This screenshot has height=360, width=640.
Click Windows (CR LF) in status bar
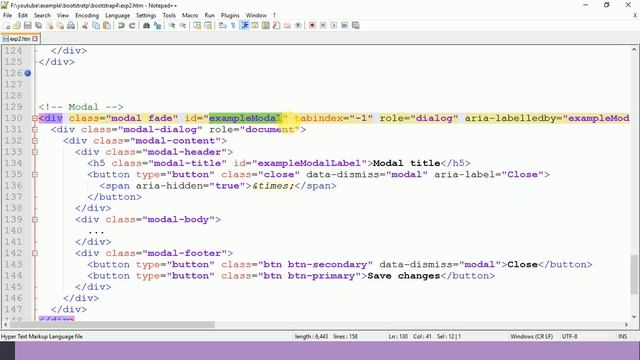coord(531,336)
